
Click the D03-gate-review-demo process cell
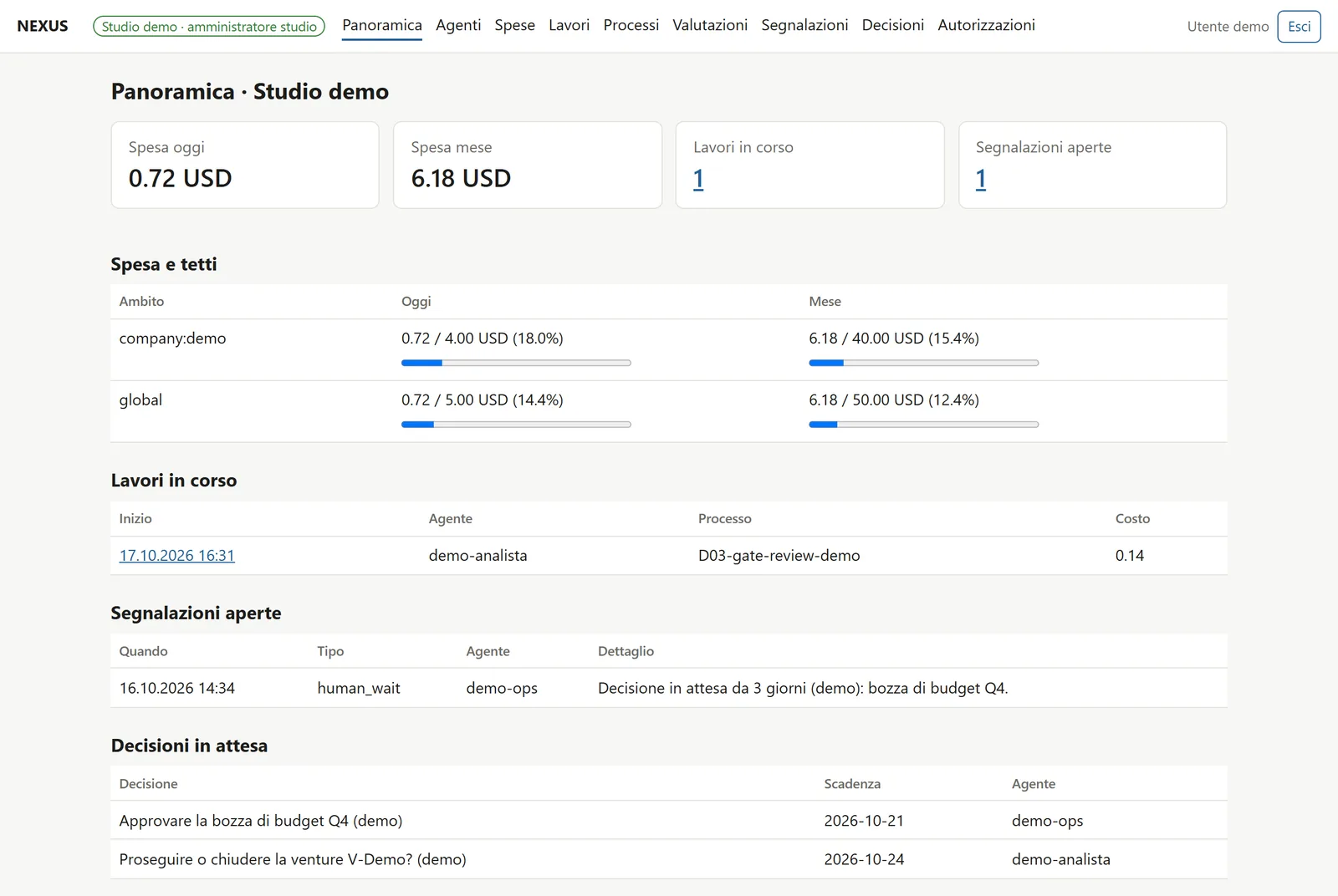click(x=779, y=556)
